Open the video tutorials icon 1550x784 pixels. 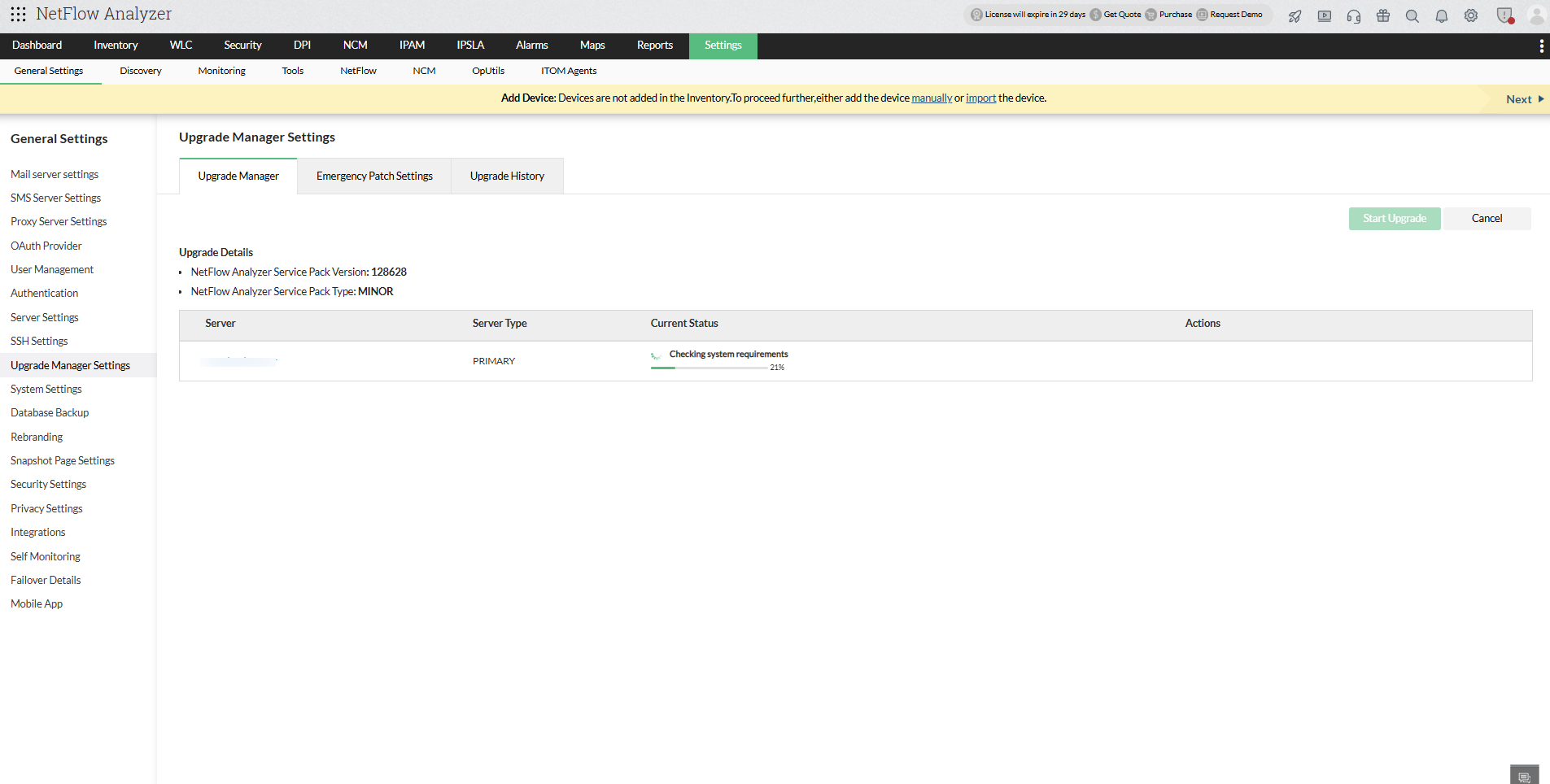click(x=1325, y=15)
